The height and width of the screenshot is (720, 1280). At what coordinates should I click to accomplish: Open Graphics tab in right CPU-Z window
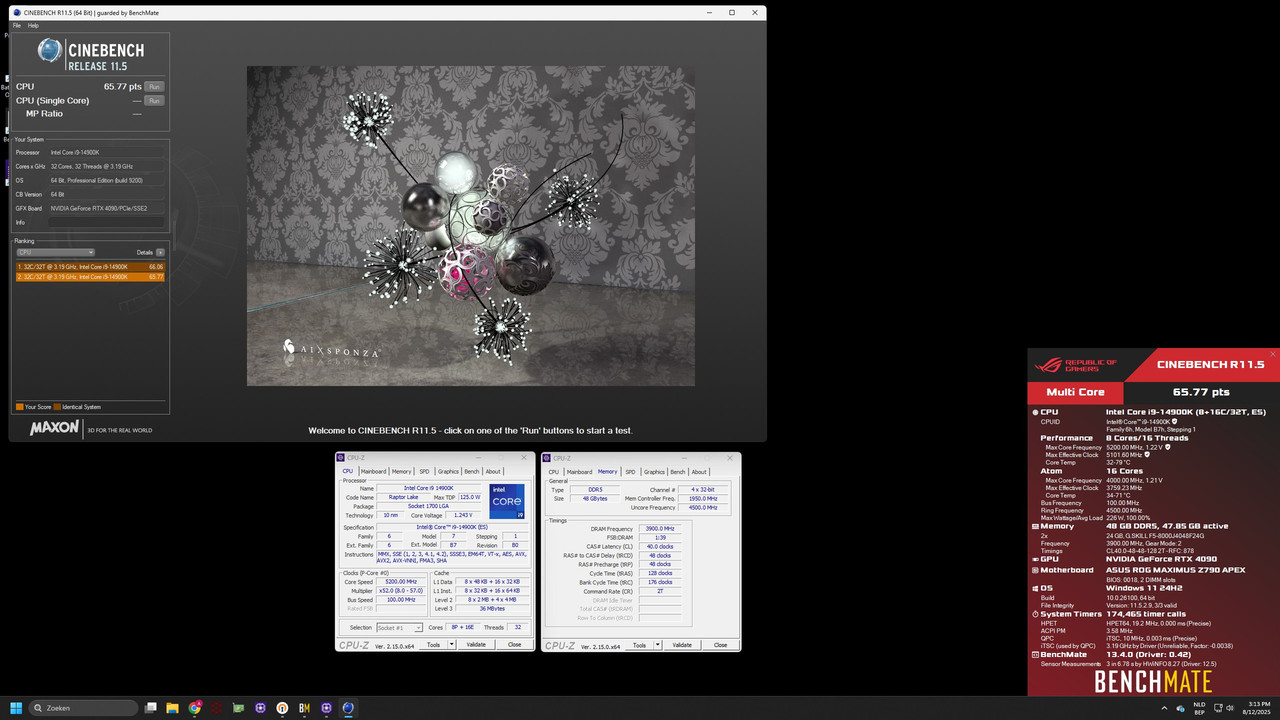[x=654, y=472]
